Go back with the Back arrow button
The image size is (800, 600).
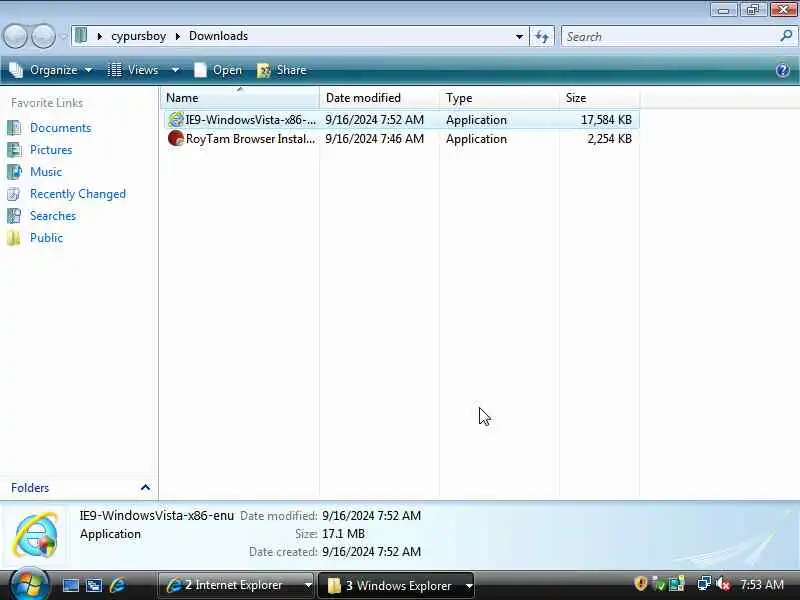(15, 37)
